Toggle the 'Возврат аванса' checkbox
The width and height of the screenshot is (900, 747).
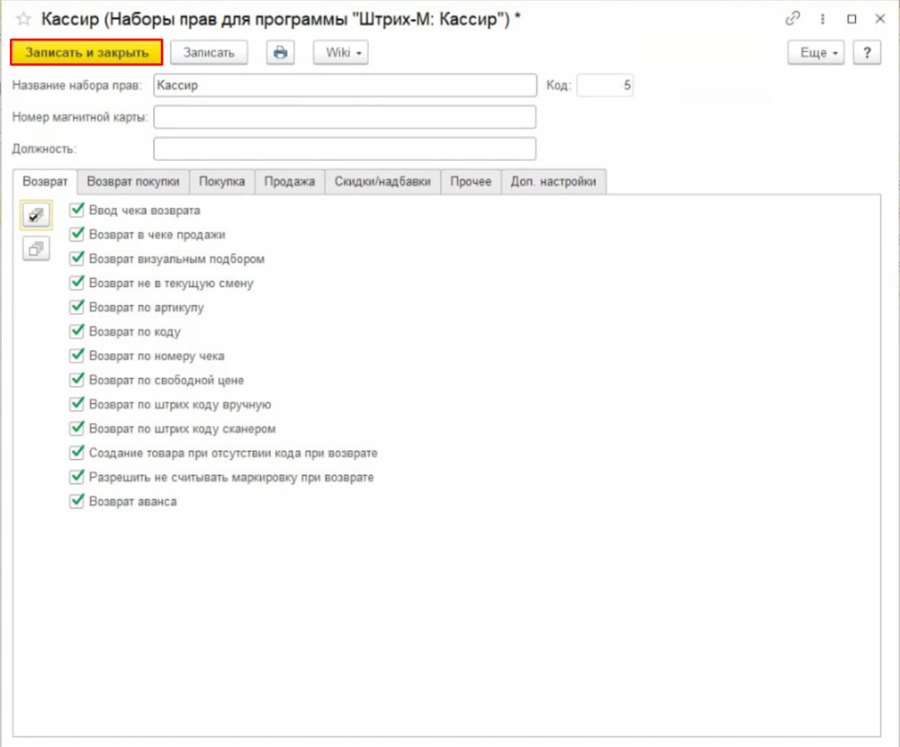77,501
